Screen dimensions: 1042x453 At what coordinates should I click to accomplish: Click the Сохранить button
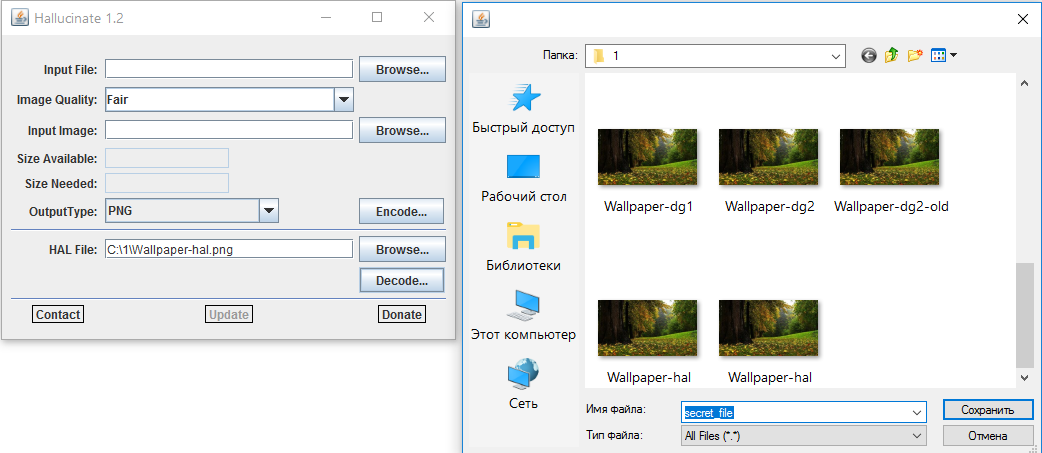(988, 410)
